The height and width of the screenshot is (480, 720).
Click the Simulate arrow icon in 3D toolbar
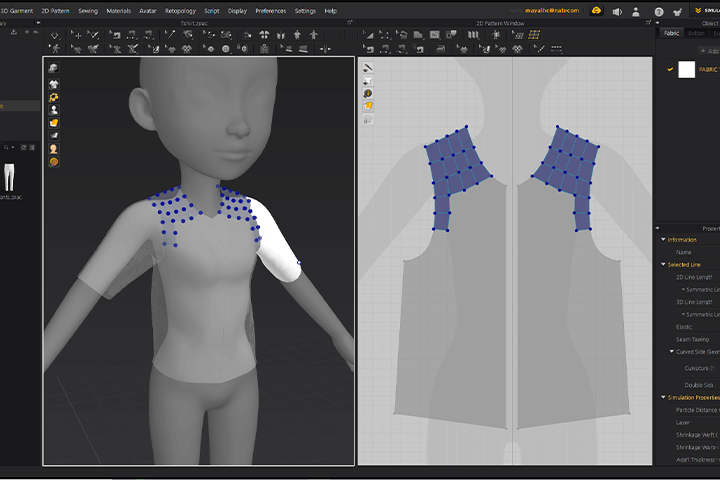coord(55,35)
